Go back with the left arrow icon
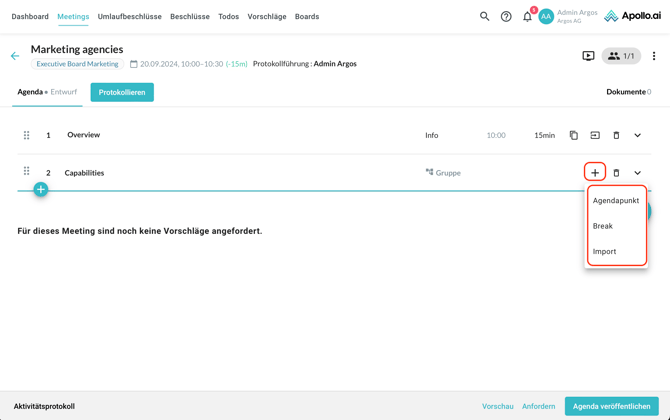Viewport: 670px width, 420px height. coord(15,56)
